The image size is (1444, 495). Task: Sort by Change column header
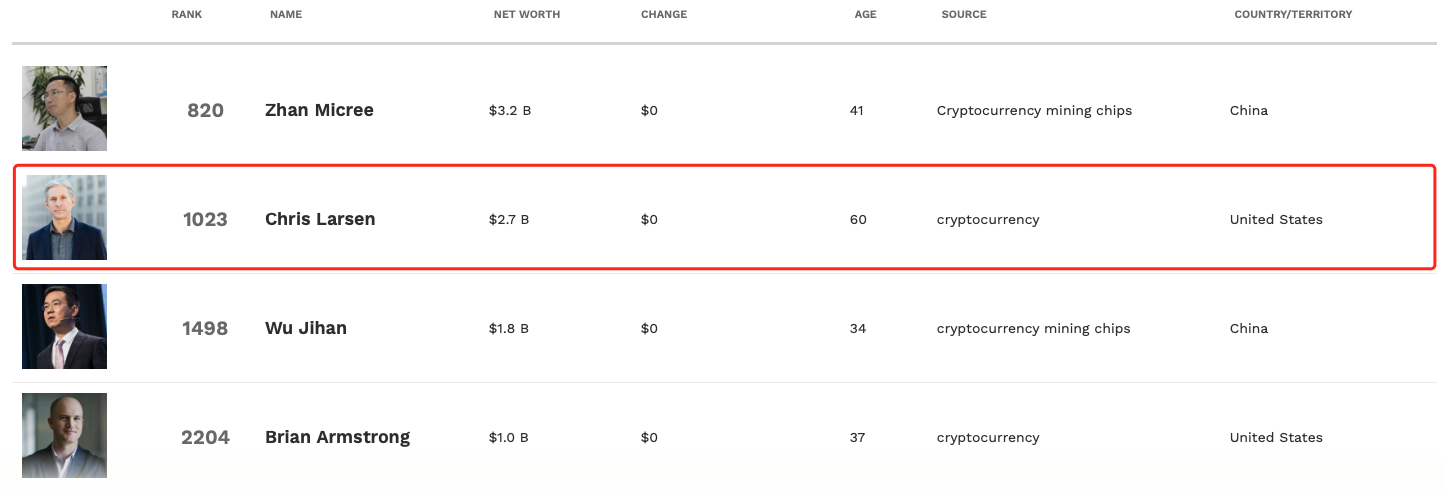click(664, 15)
